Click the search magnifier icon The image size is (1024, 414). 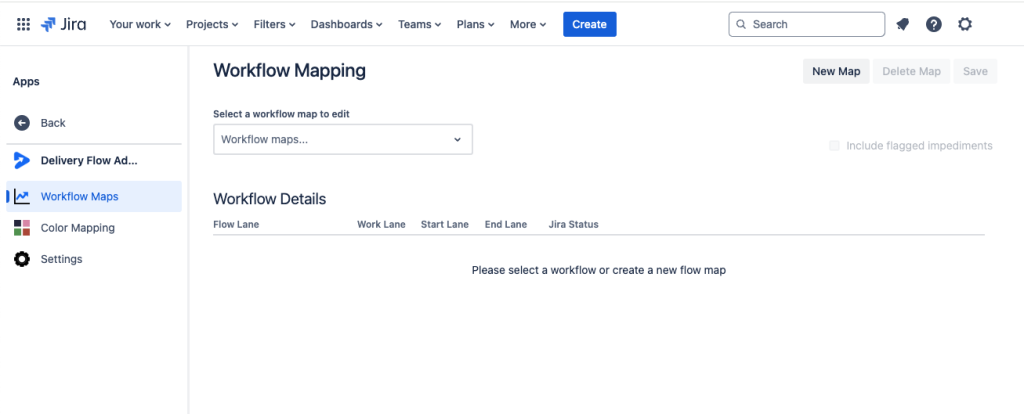coord(741,24)
